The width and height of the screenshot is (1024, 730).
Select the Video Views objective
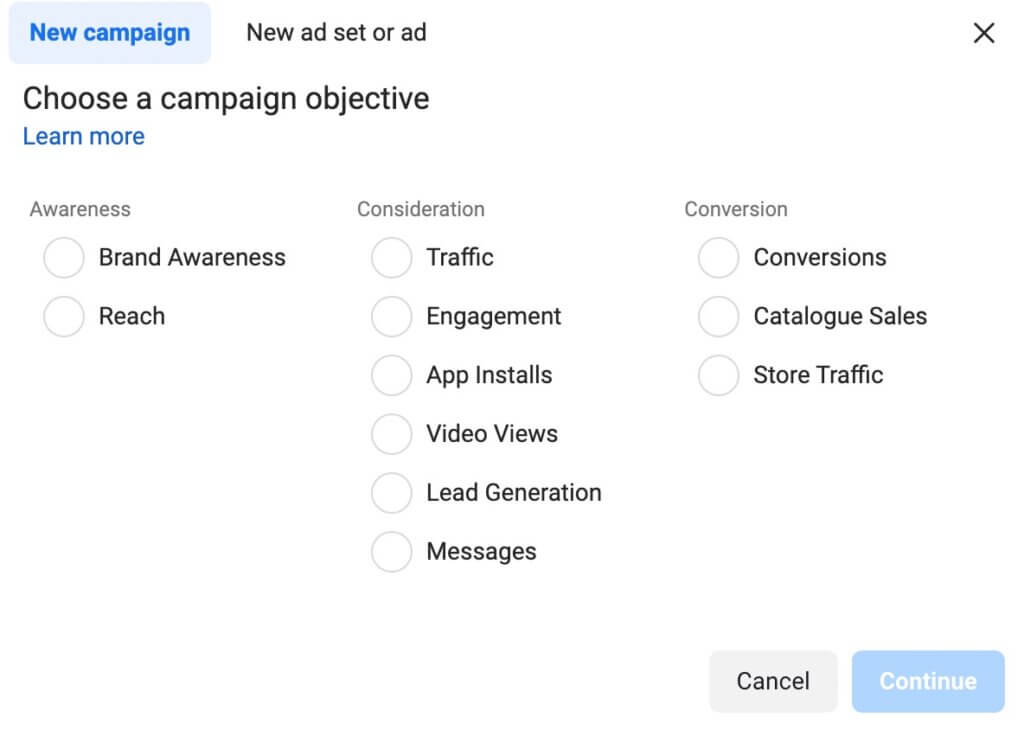click(x=391, y=434)
